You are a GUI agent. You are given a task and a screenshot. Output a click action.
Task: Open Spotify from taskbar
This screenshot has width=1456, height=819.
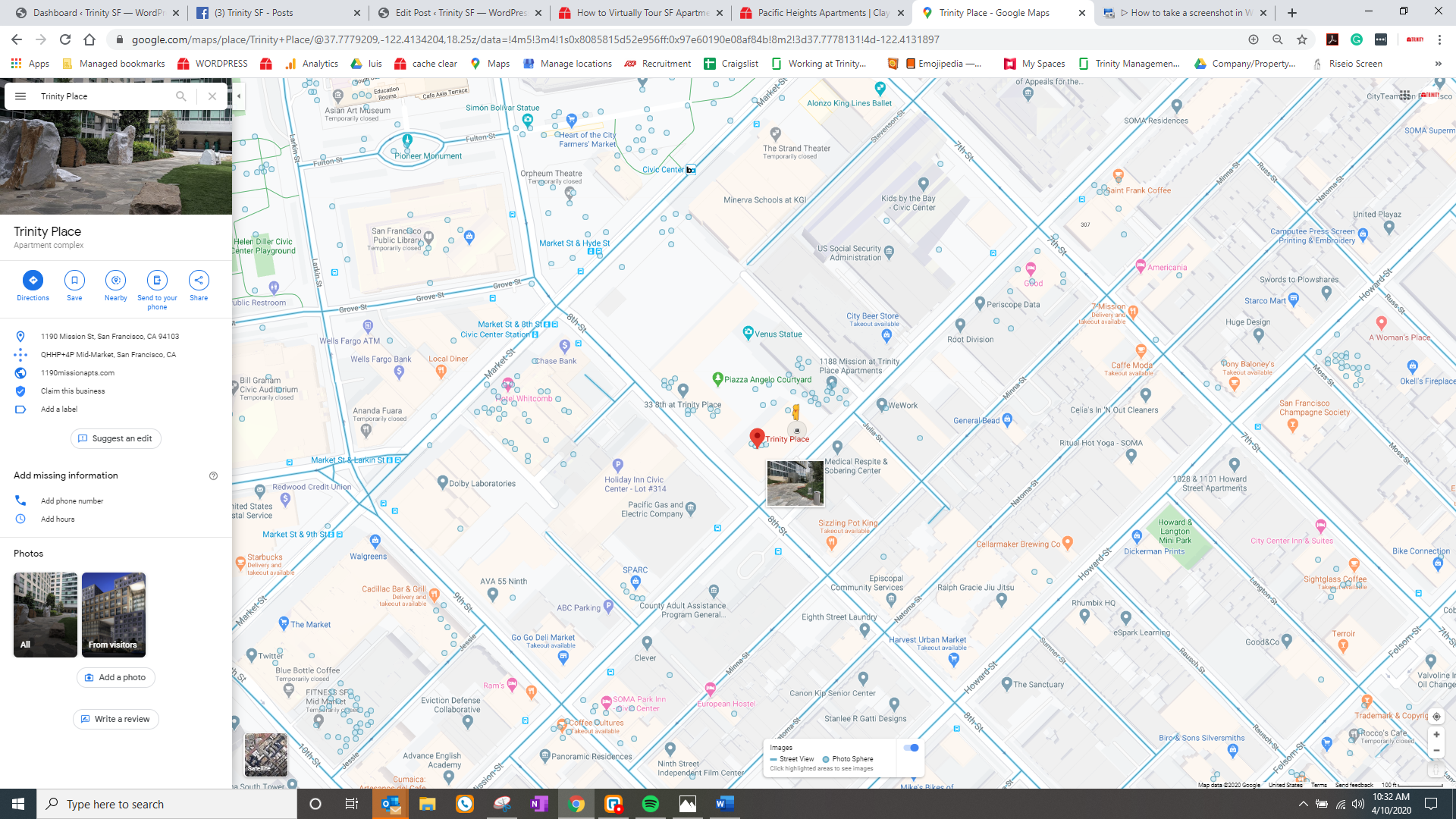(x=651, y=804)
